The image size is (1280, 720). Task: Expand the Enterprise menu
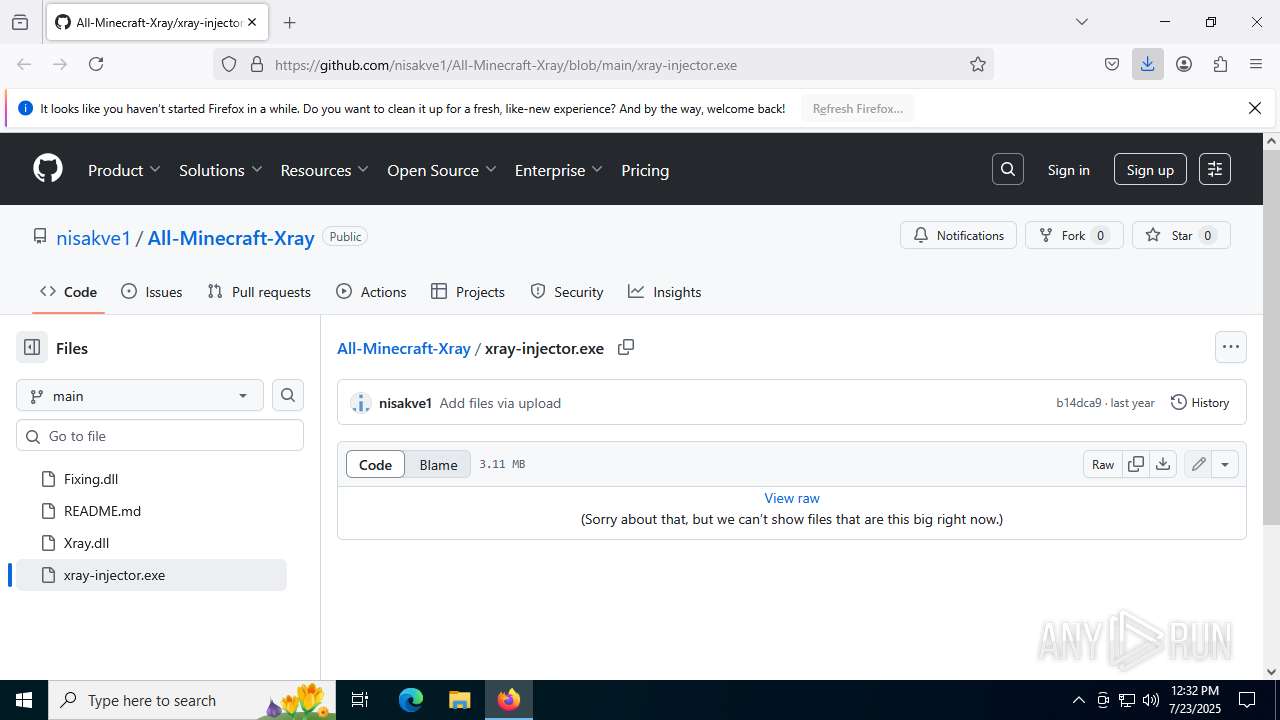point(558,170)
